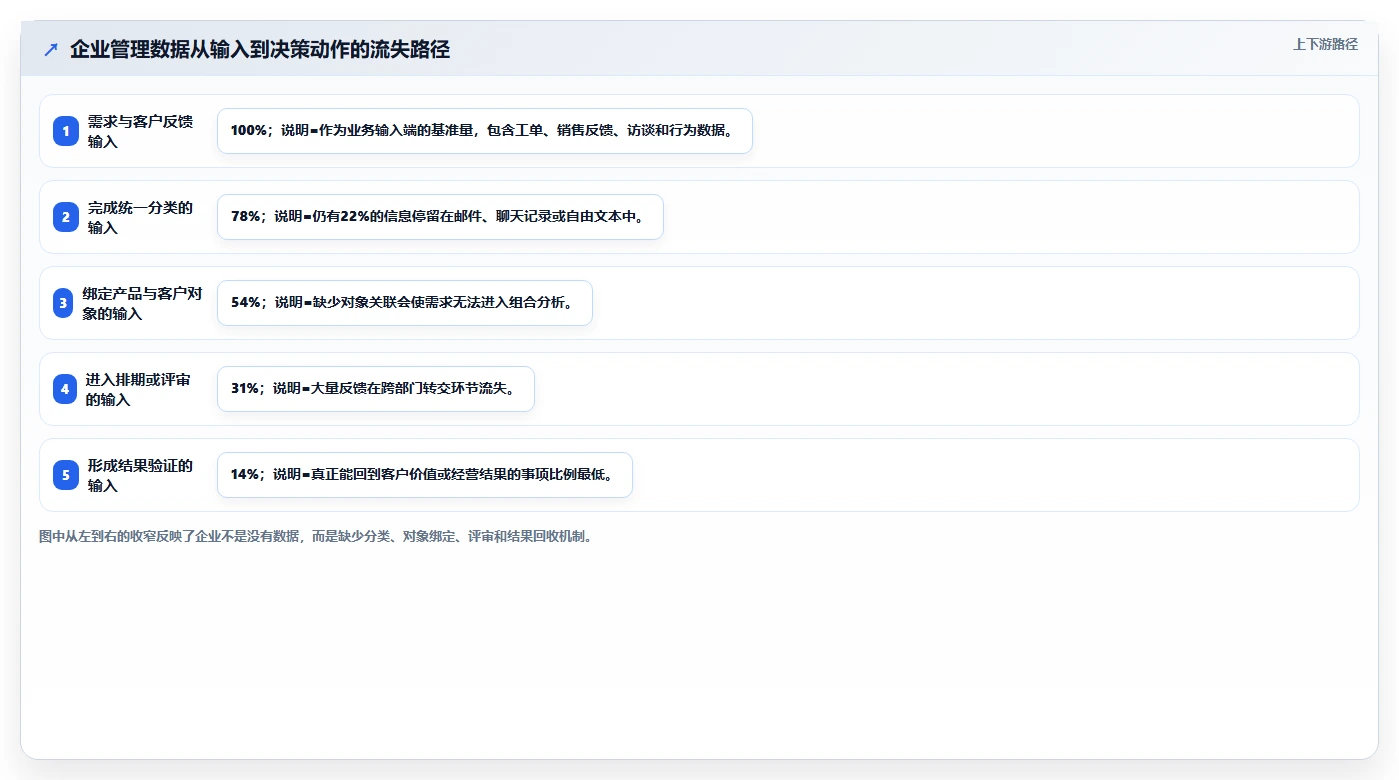This screenshot has width=1399, height=780.
Task: Click the 需求与客户反馈输入 stage label
Action: click(x=140, y=131)
